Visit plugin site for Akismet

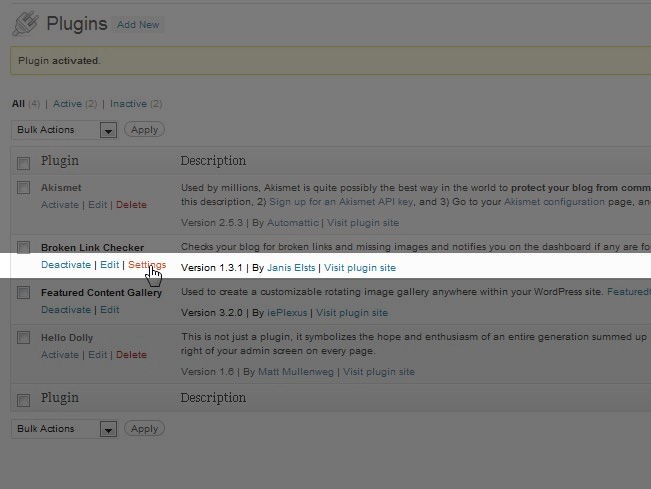tap(363, 222)
